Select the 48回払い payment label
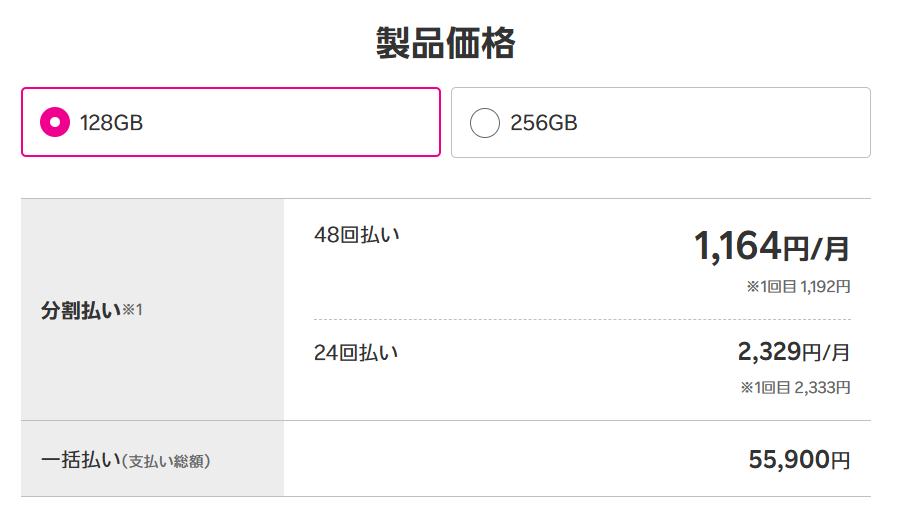 coord(356,236)
